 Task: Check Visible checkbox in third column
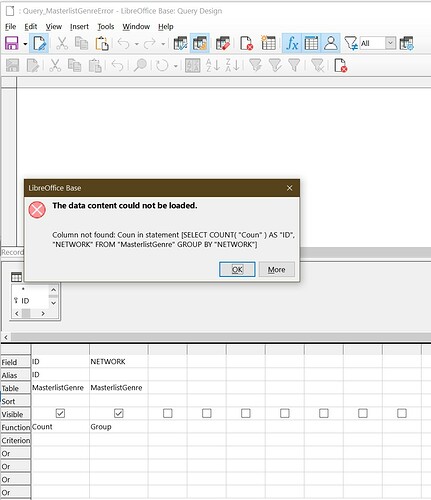pos(168,413)
